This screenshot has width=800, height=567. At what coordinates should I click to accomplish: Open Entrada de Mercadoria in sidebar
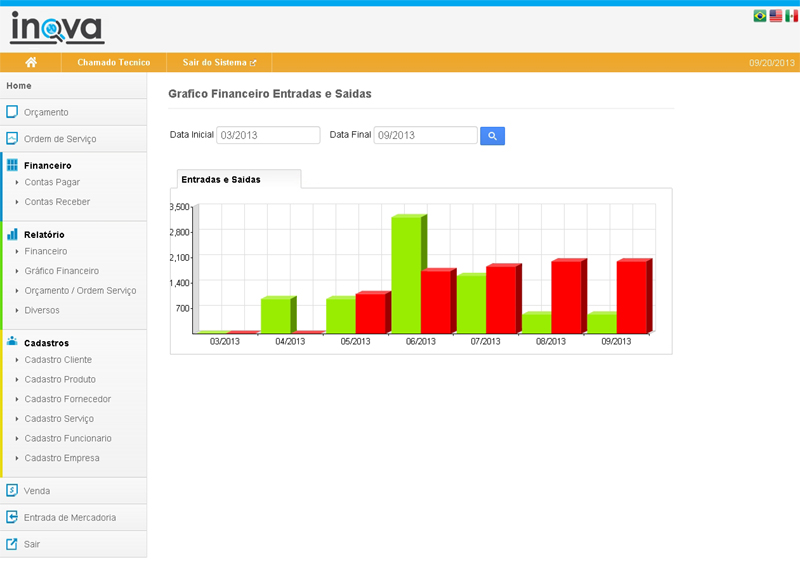69,518
